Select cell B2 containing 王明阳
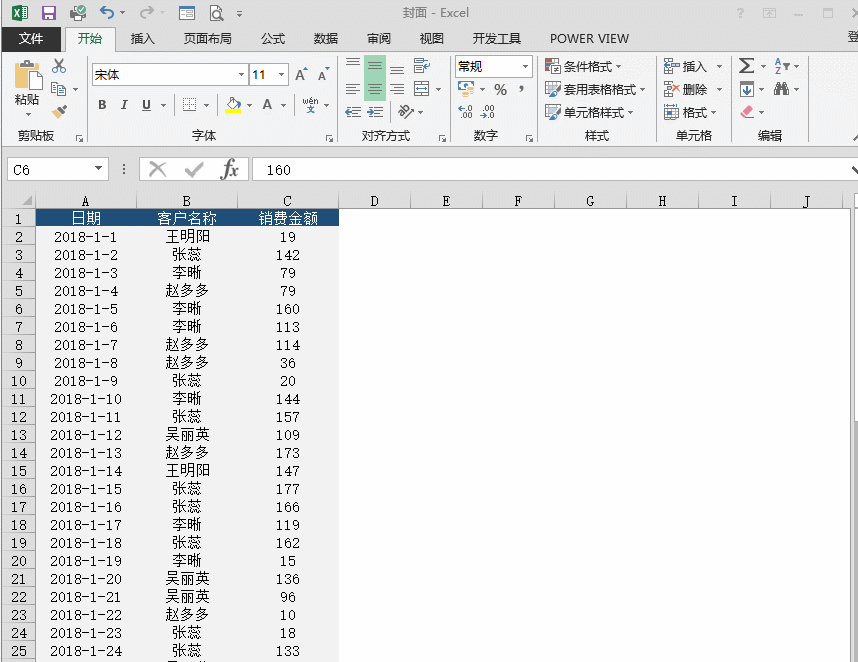 click(187, 237)
